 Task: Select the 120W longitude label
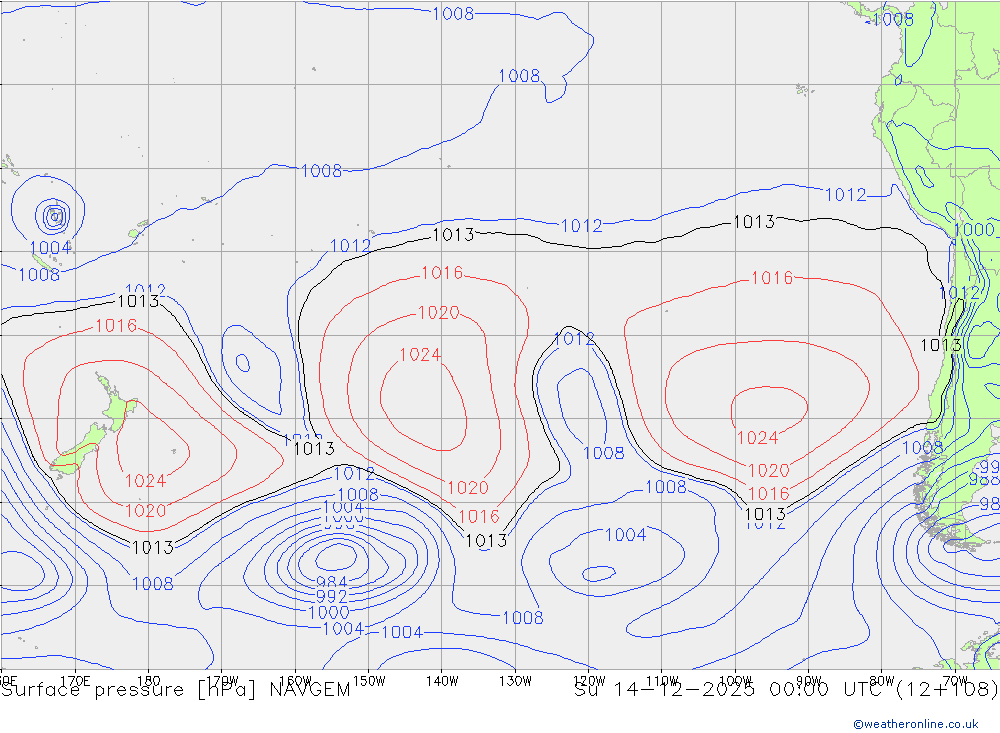pyautogui.click(x=589, y=681)
